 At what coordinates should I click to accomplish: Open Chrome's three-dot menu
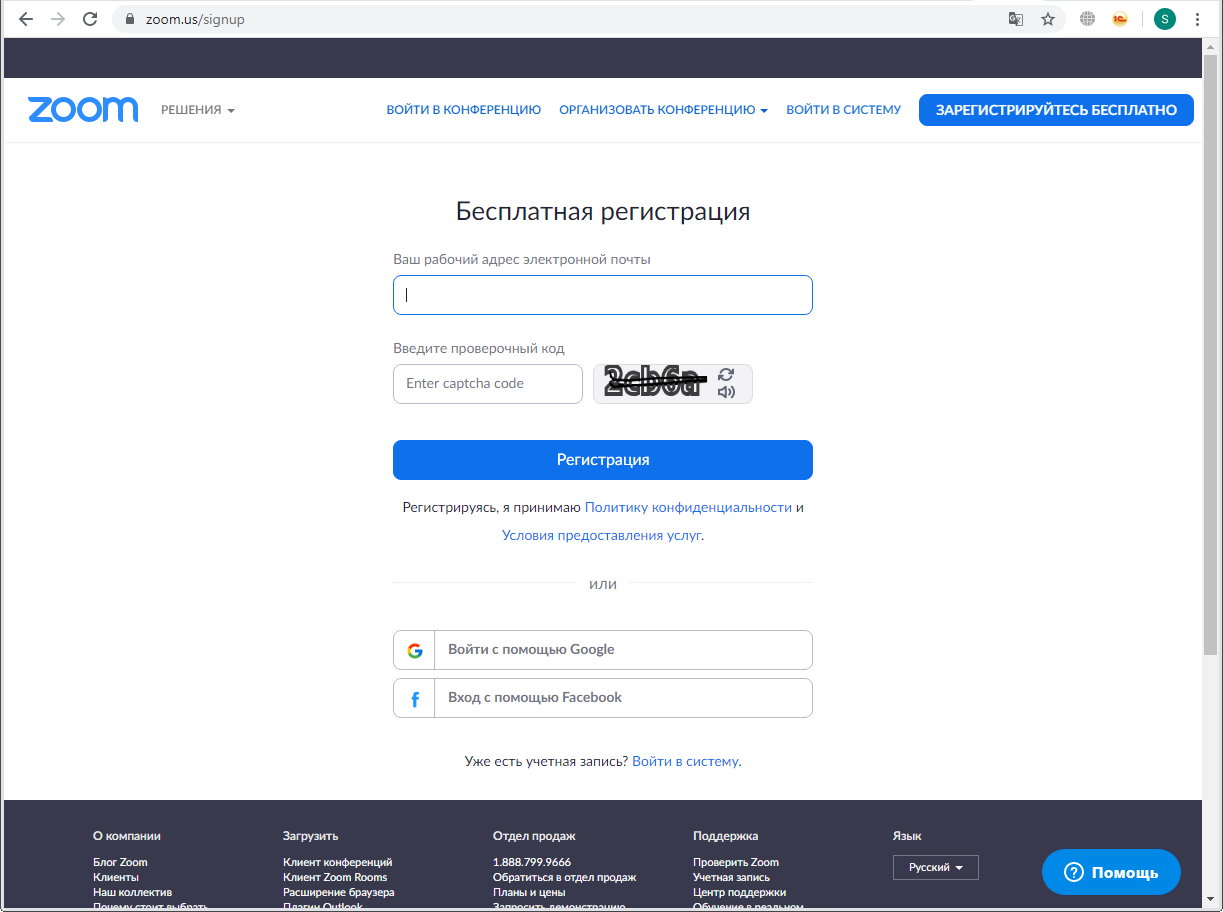click(1198, 19)
